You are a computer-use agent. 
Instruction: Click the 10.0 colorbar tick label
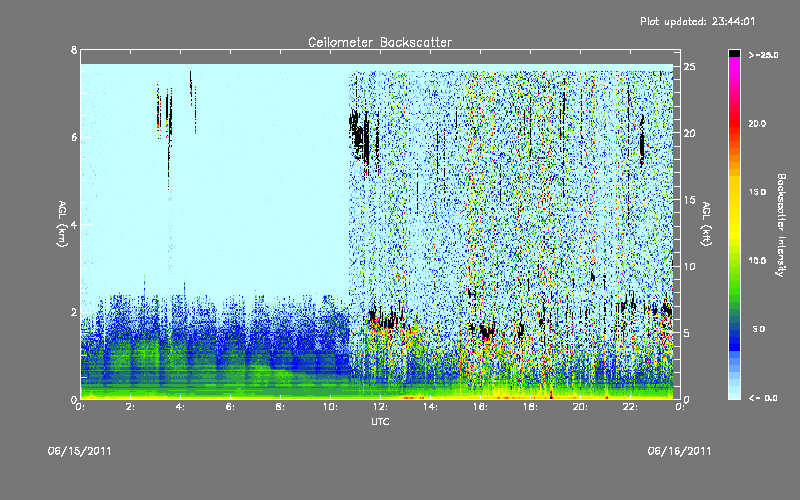point(757,261)
